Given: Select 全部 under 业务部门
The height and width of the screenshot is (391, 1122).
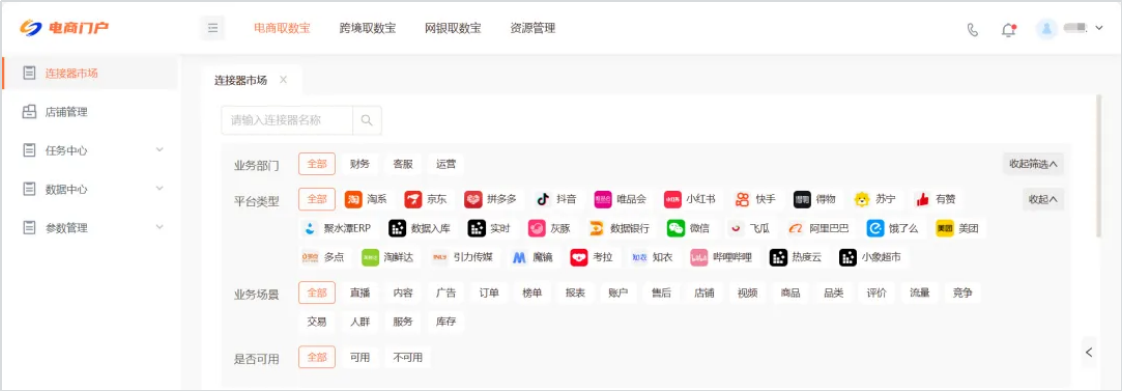Looking at the screenshot, I should click(x=317, y=164).
